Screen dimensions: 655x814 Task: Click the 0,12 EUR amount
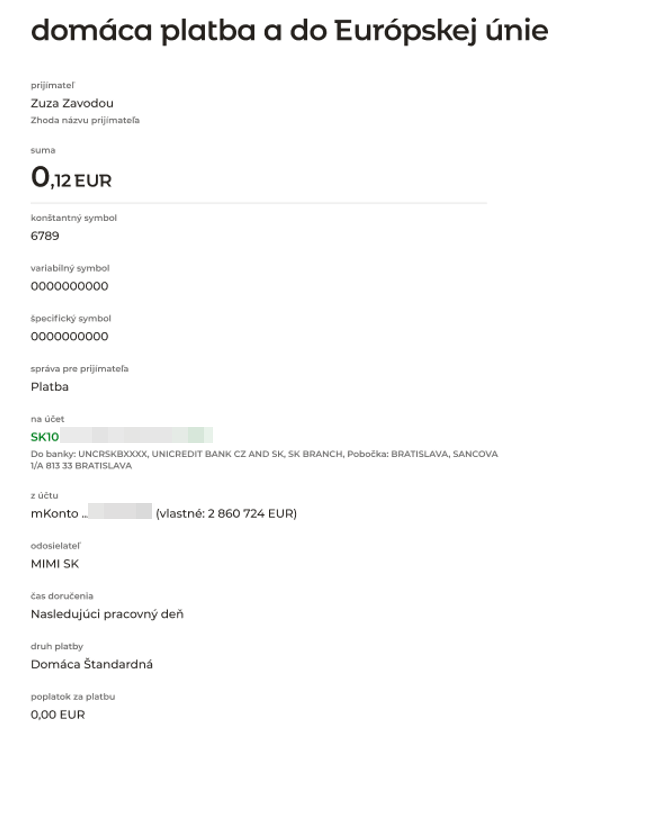[71, 179]
